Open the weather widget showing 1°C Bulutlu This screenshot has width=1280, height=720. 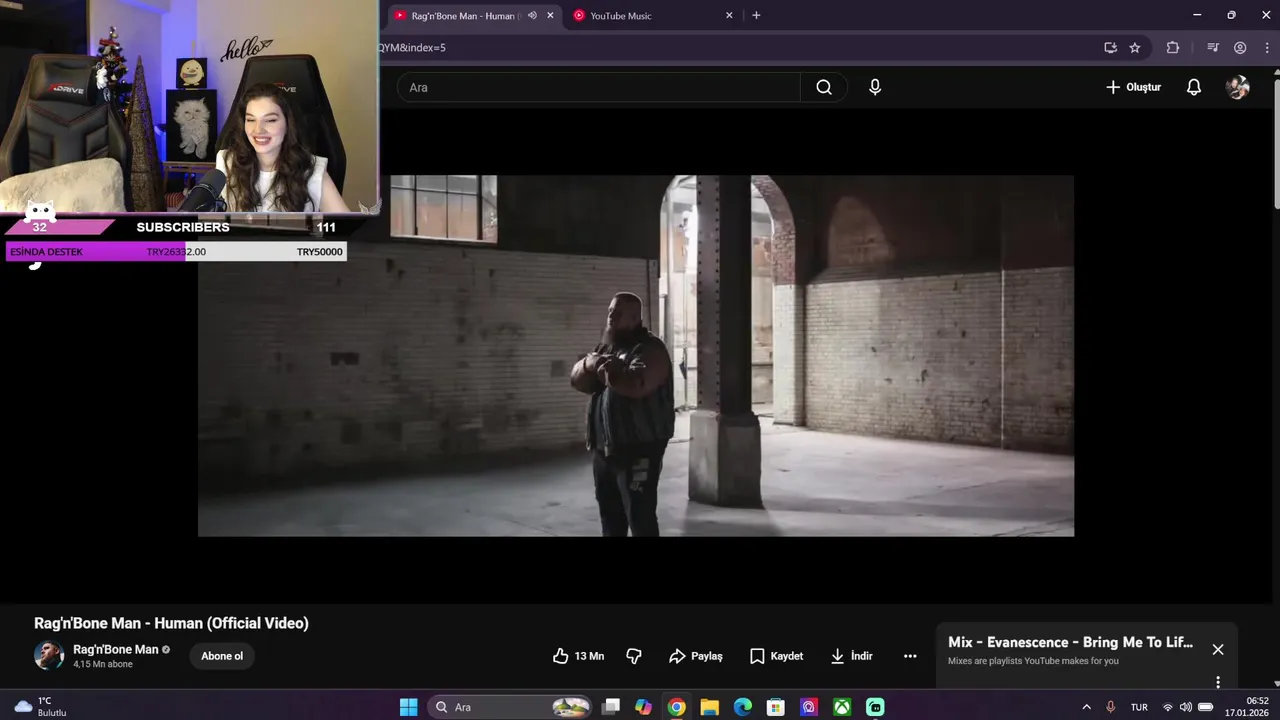(41, 707)
